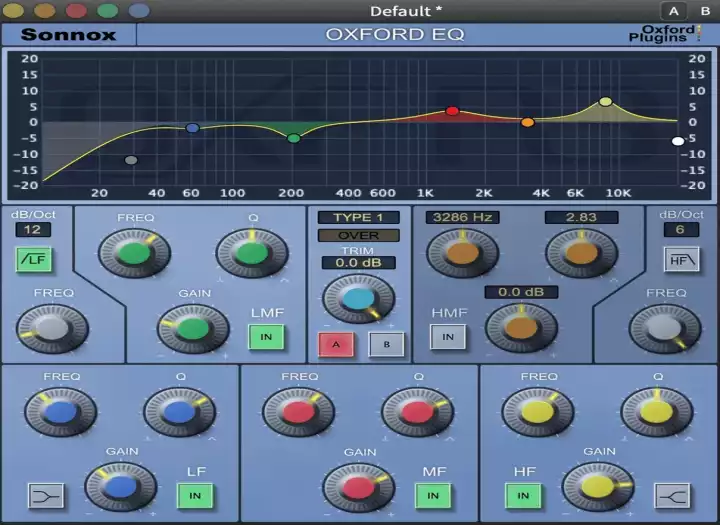720x525 pixels.
Task: Click the Sonnox logo
Action: tap(68, 34)
